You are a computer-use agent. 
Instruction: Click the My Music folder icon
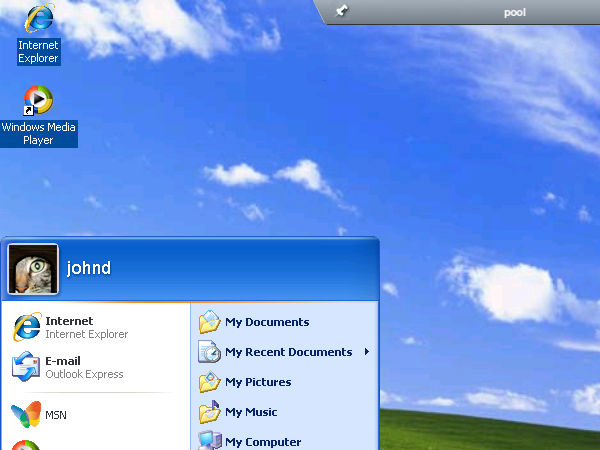[x=209, y=412]
